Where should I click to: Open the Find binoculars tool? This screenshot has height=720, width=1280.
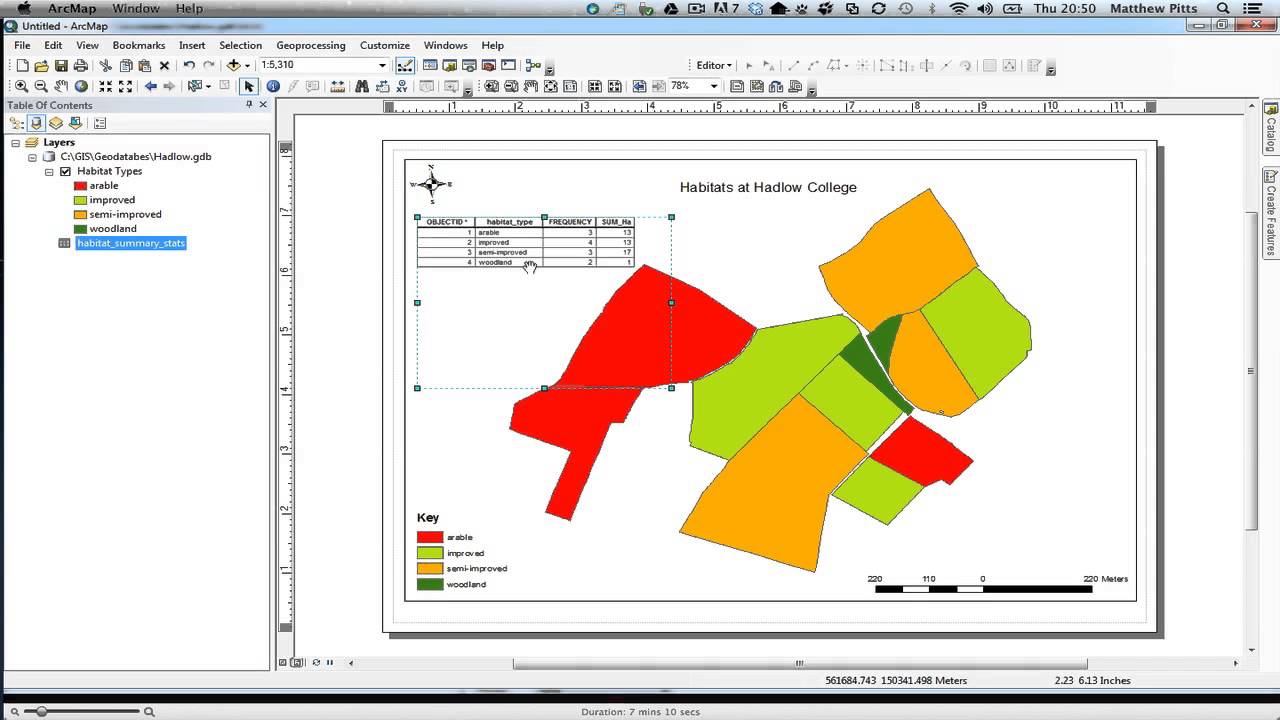click(362, 87)
